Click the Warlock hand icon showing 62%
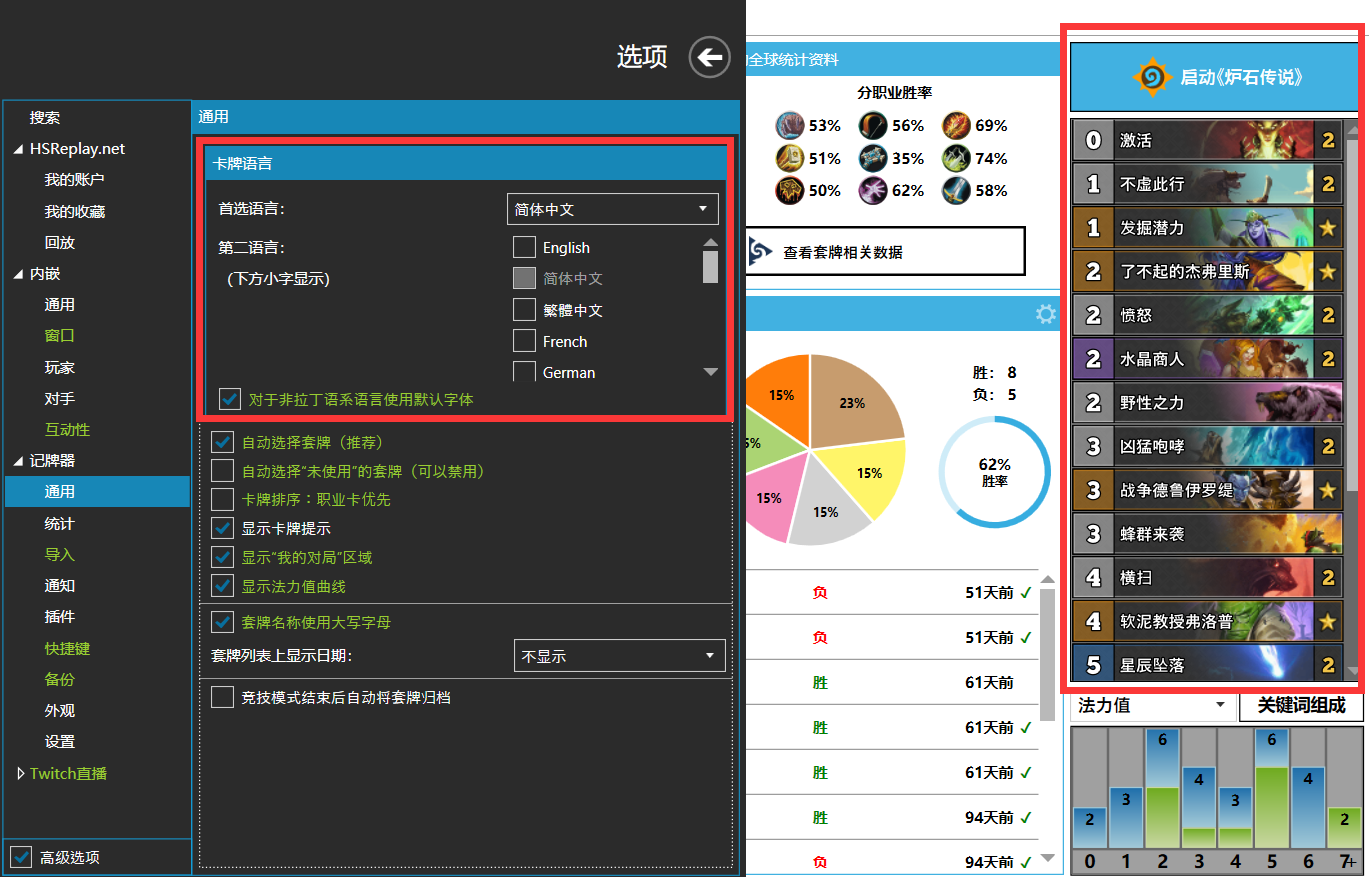 873,190
